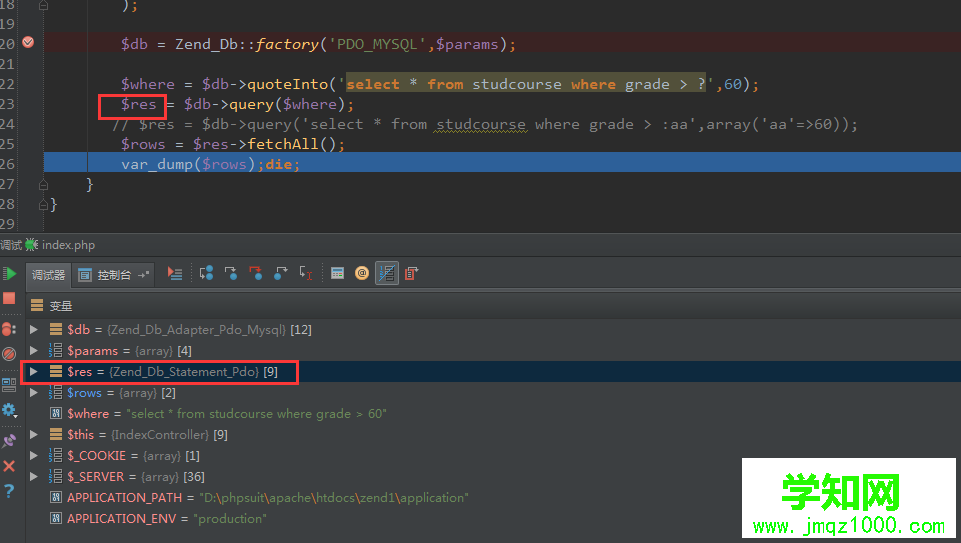
Task: Click the $db object type icon
Action: [x=56, y=330]
